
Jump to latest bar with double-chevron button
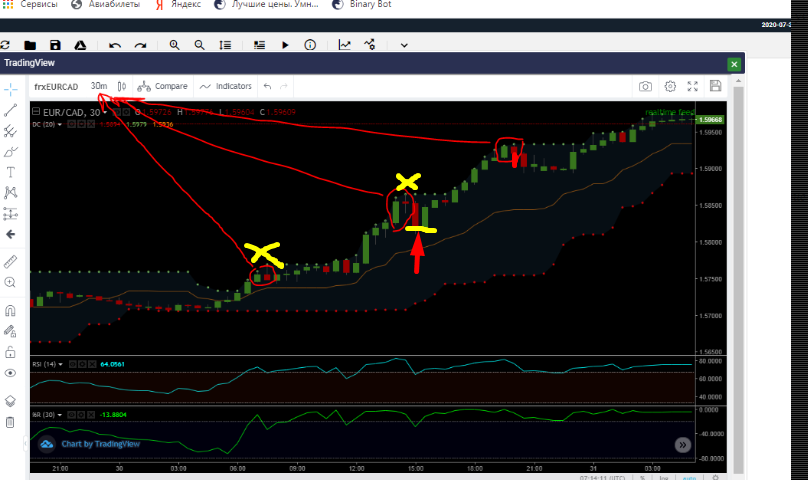click(683, 445)
